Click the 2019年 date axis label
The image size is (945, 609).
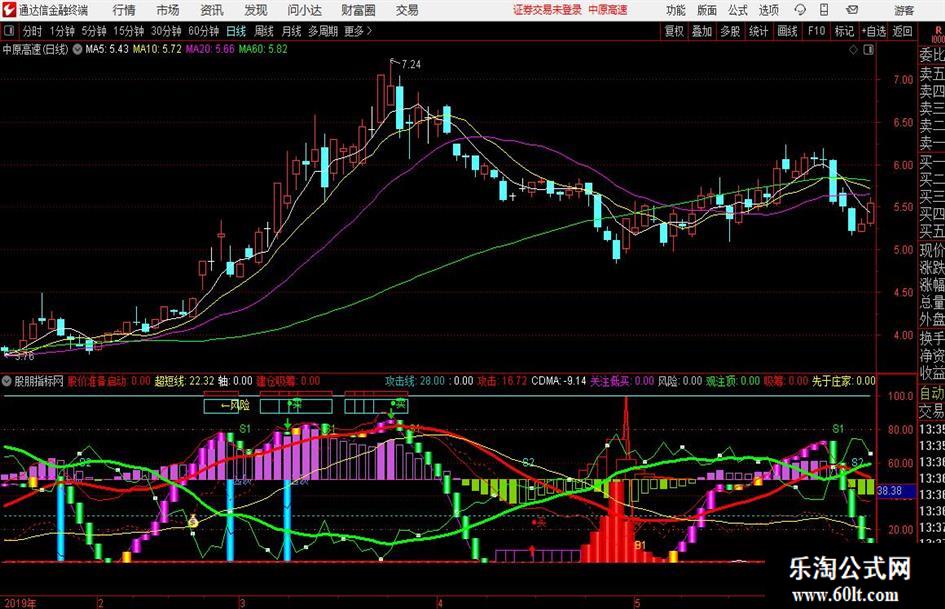(20, 603)
